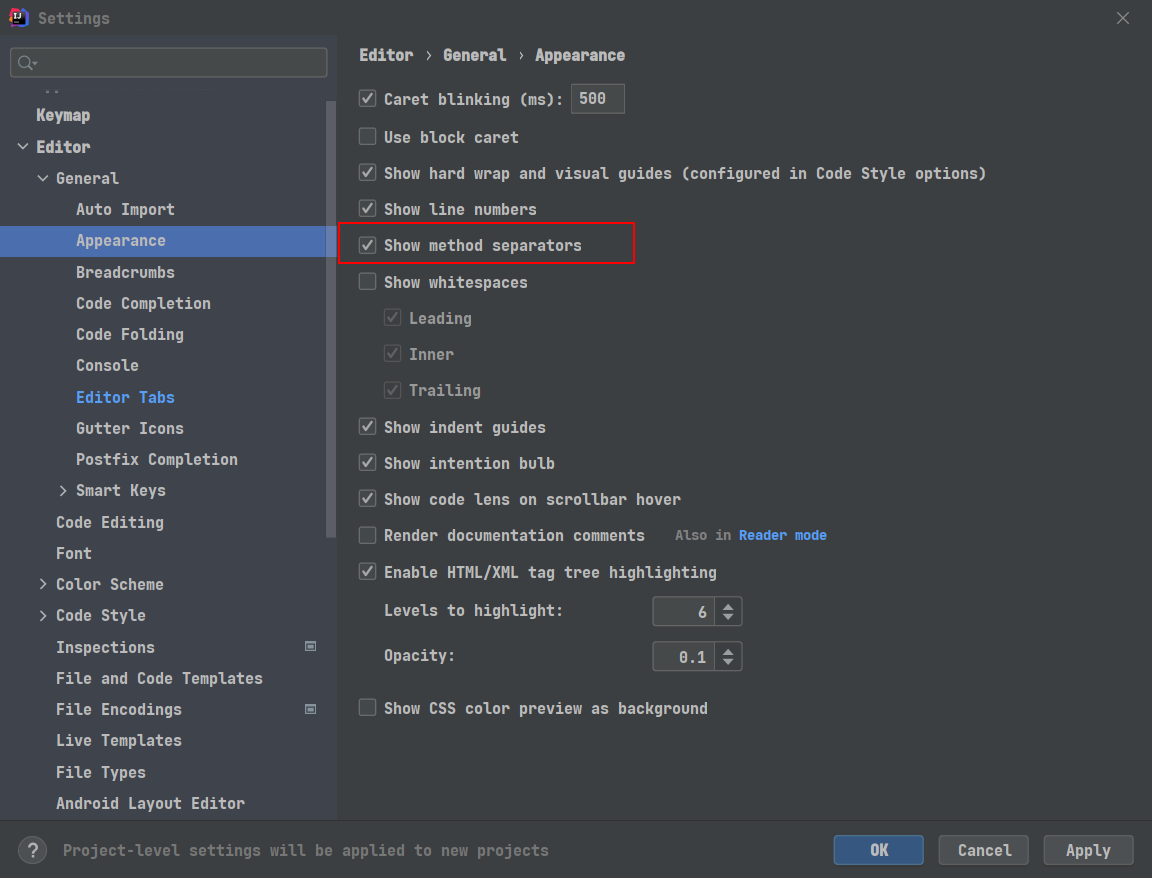1152x878 pixels.
Task: Open Inspections settings
Action: coord(106,647)
